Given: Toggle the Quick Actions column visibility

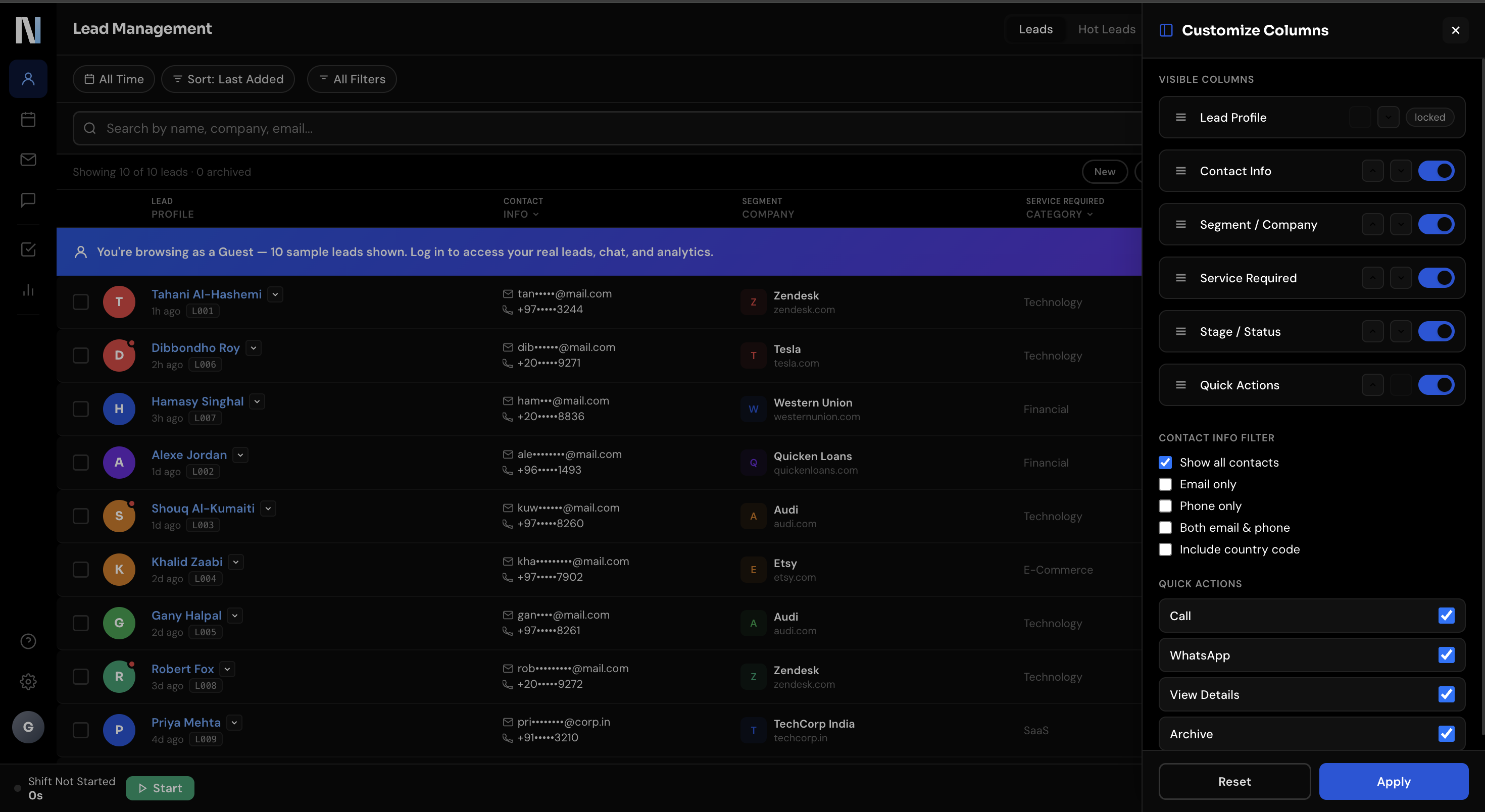Looking at the screenshot, I should 1436,385.
